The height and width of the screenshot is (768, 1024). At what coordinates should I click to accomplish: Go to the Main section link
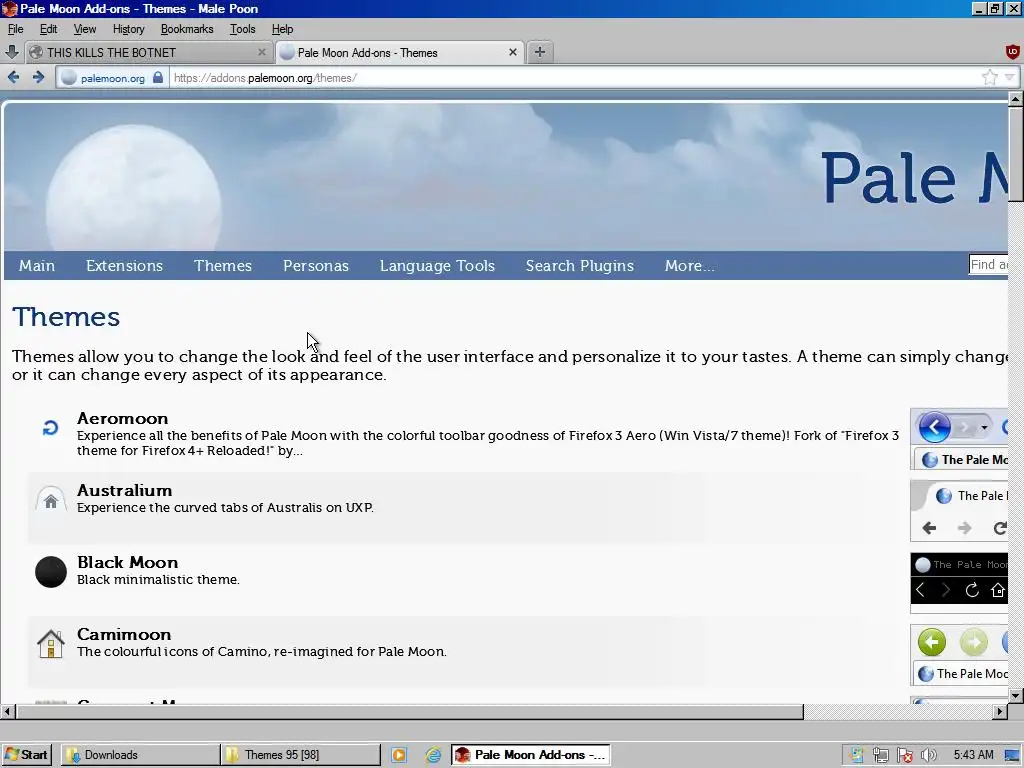tap(37, 266)
